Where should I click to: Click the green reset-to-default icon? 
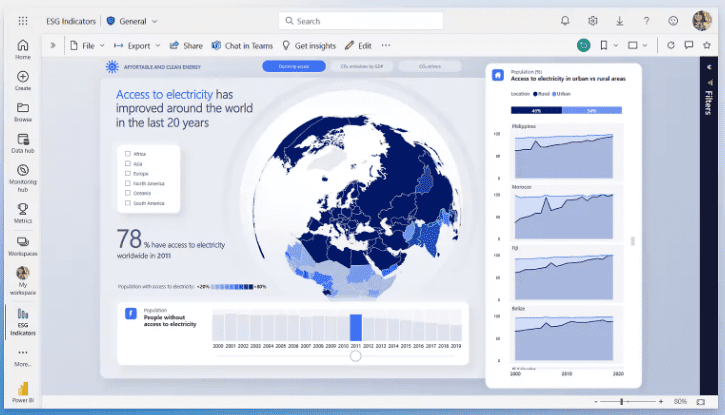584,45
